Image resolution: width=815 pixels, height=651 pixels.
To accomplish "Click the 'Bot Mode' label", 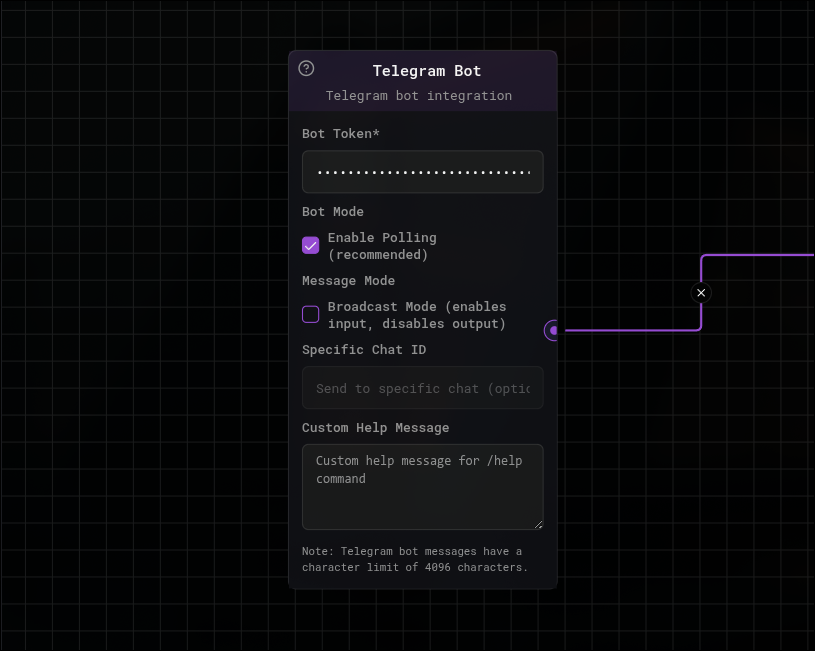I will pos(333,212).
